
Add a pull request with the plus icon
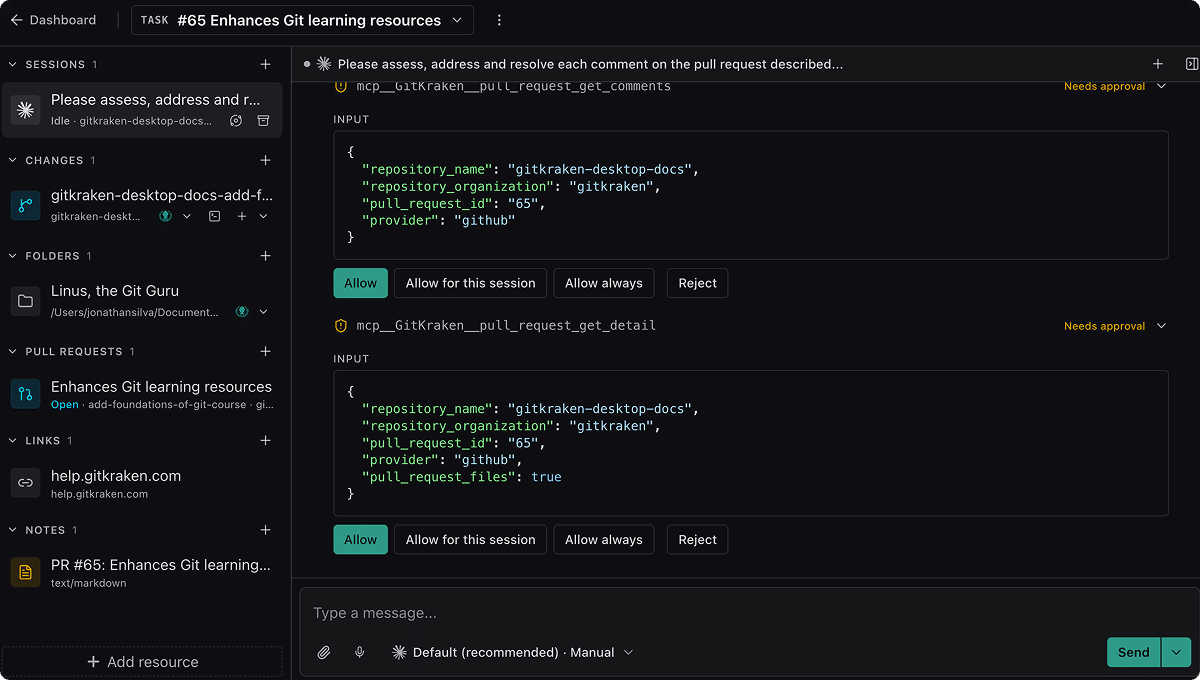click(x=265, y=351)
